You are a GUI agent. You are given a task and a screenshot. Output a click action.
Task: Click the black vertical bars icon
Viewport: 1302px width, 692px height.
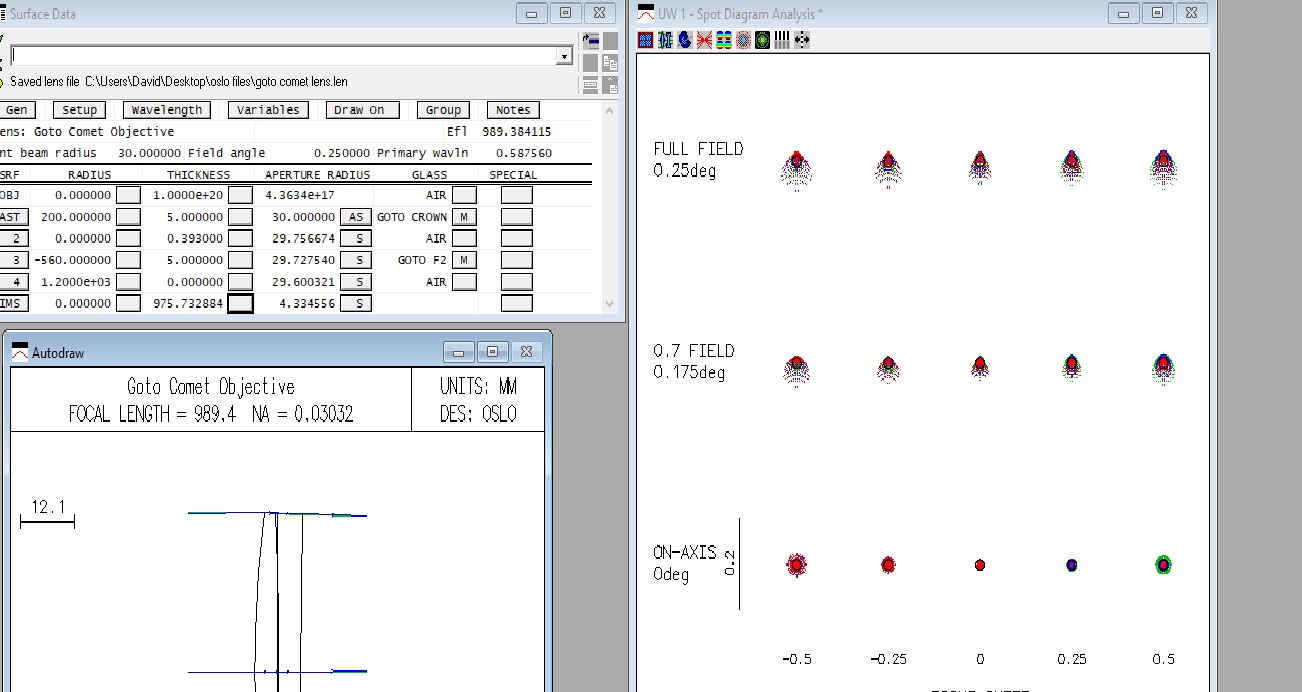tap(782, 40)
